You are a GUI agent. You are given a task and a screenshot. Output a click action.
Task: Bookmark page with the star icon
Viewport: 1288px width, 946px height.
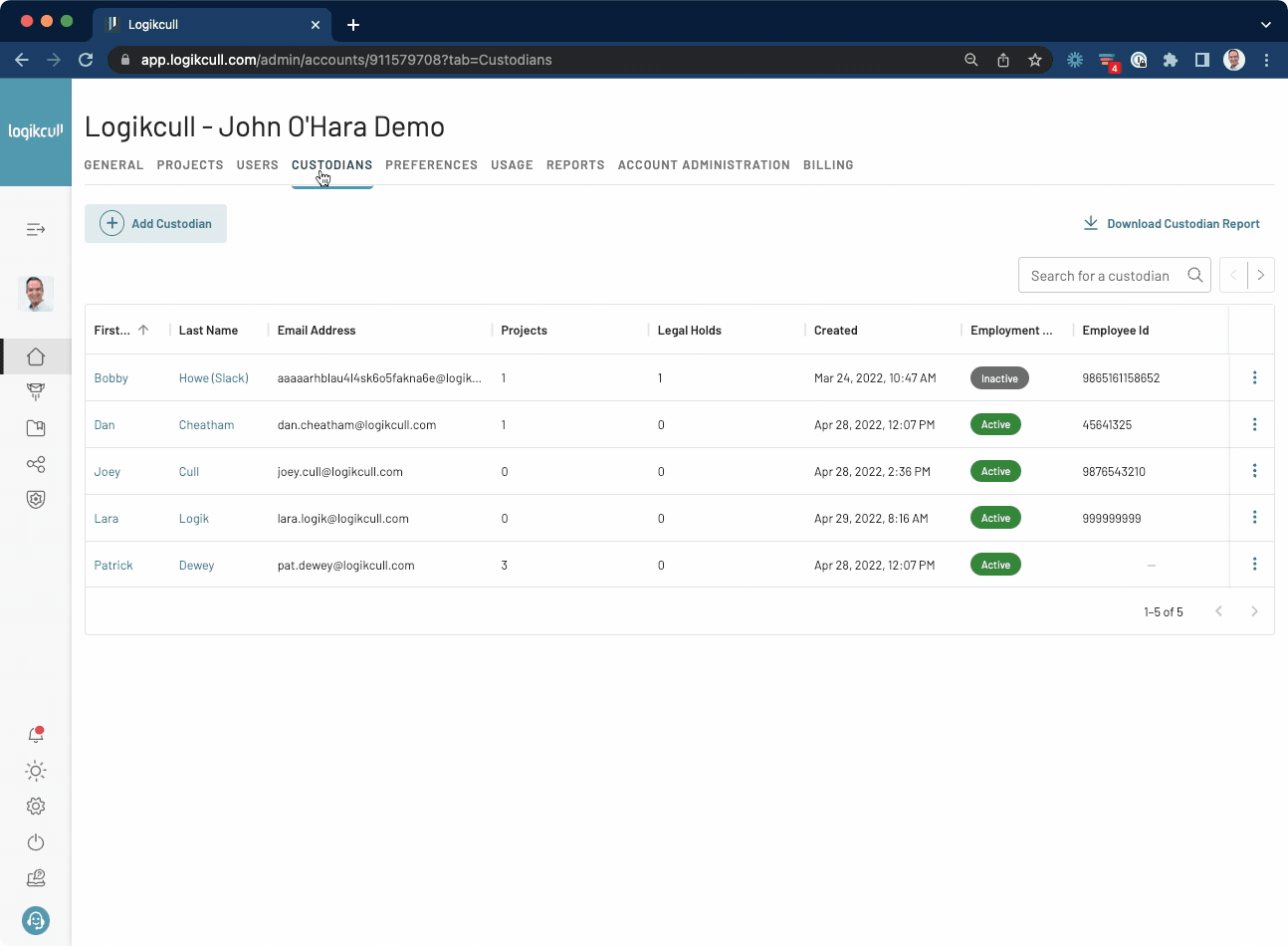[x=1035, y=60]
